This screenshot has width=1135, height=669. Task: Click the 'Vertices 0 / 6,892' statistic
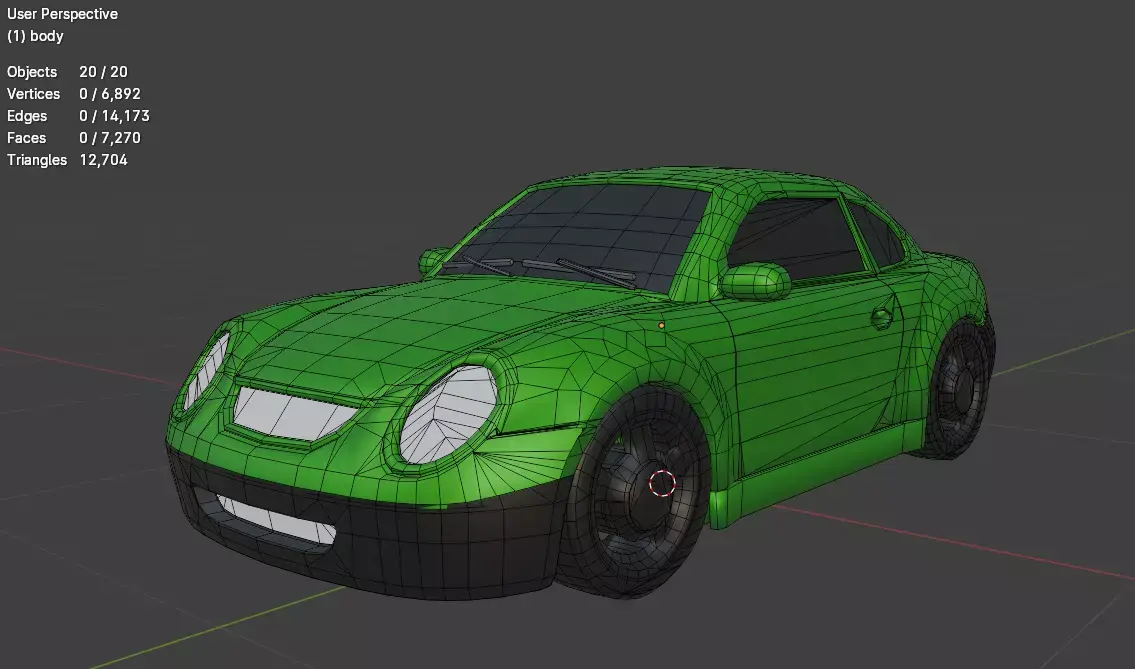point(74,93)
